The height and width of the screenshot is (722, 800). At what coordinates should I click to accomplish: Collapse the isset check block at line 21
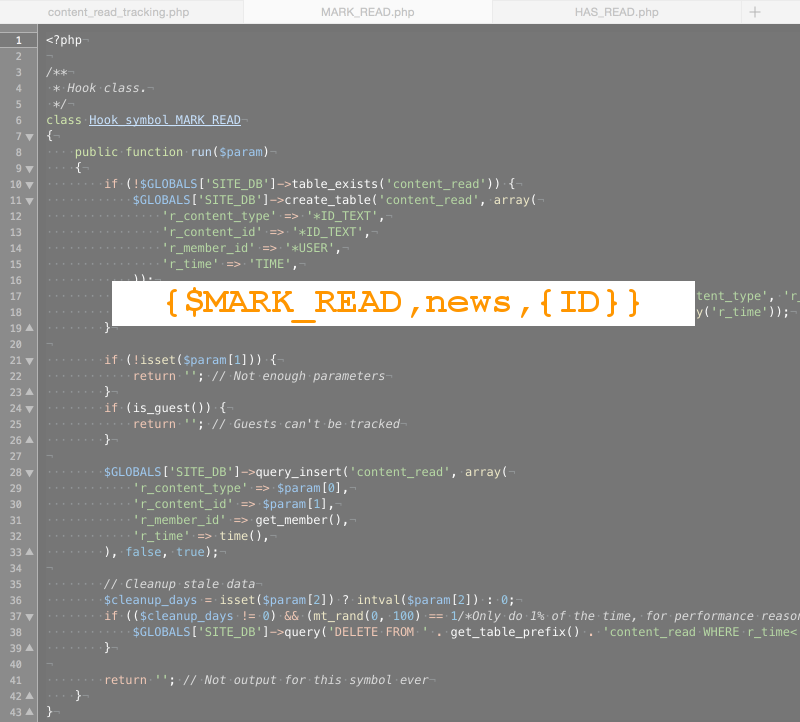pyautogui.click(x=29, y=360)
